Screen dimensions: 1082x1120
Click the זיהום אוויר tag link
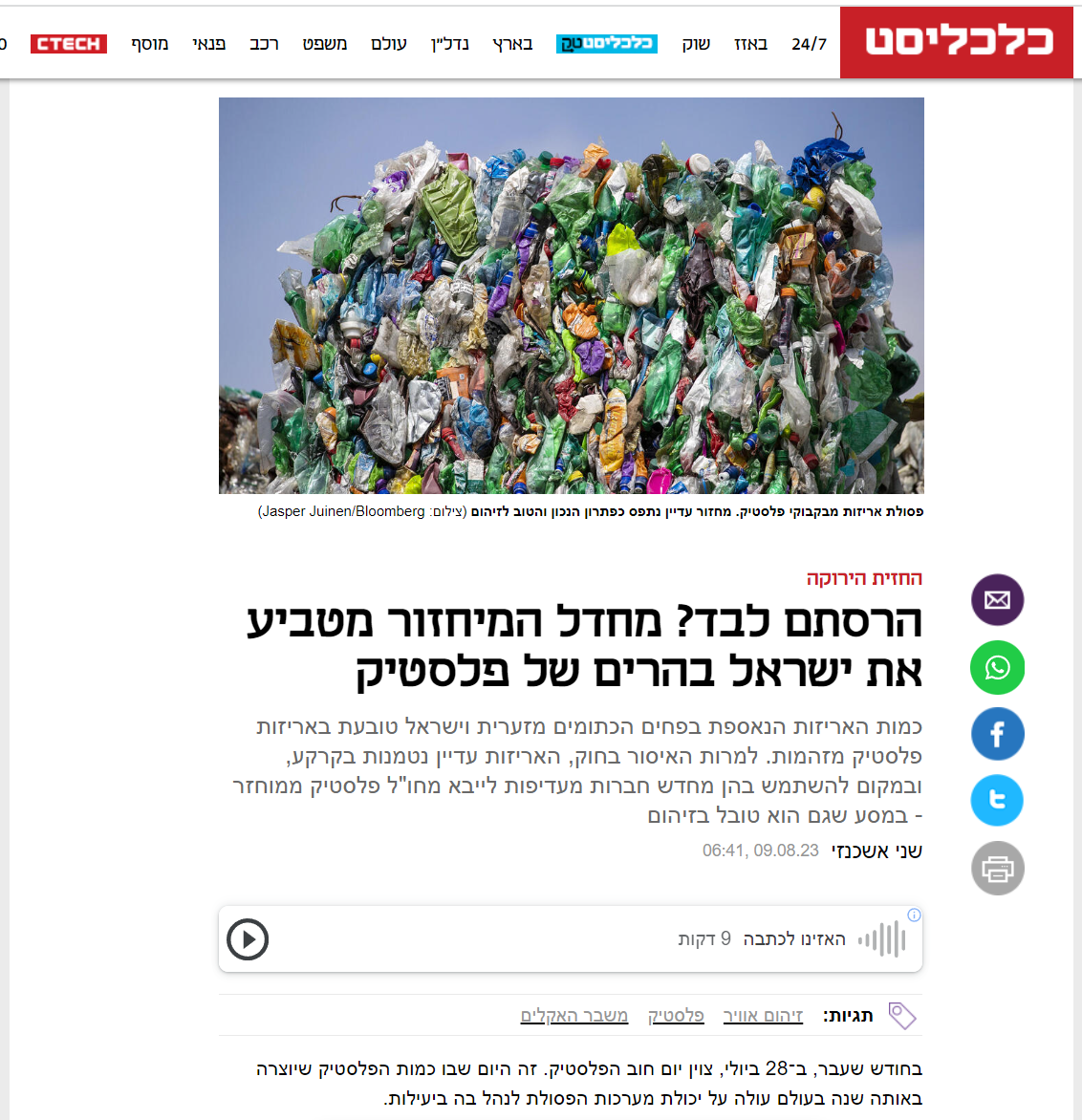click(x=763, y=1016)
